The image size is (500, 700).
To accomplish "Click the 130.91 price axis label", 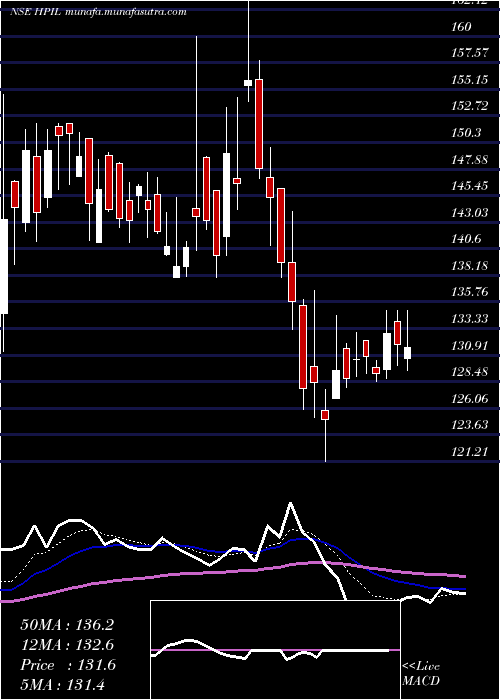I will (470, 345).
